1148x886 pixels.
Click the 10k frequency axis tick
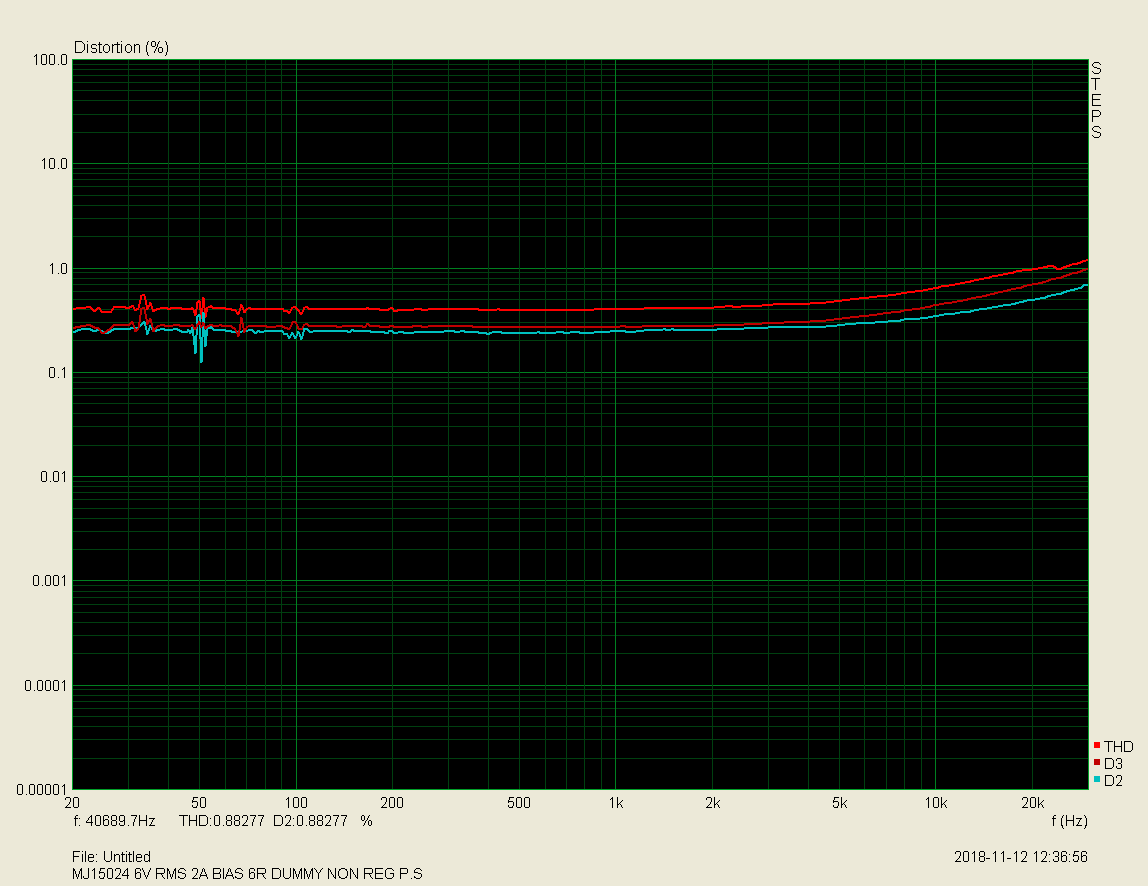point(936,803)
